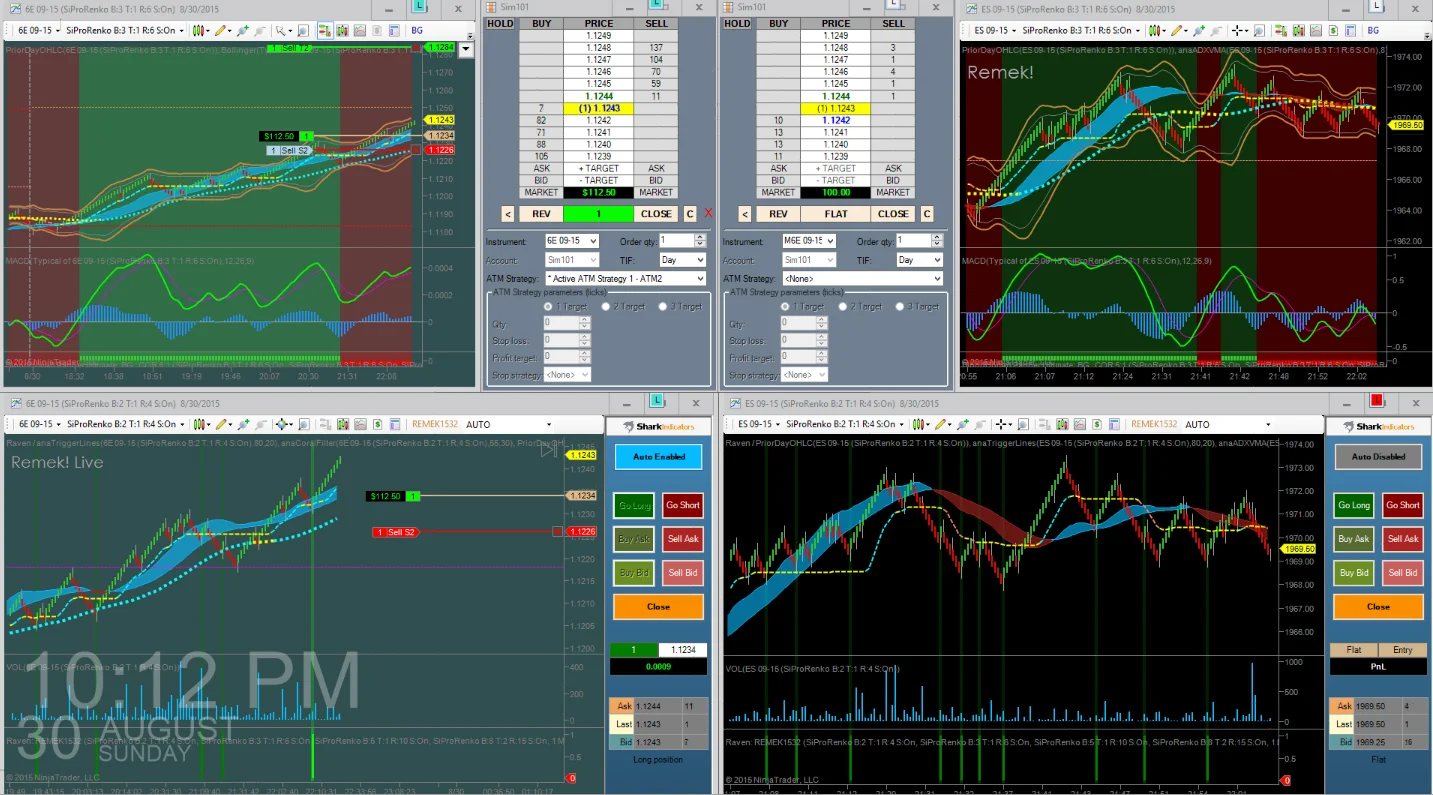Click zoom-in icon in 6E B:3 chart toolbar
1433x795 pixels.
coord(242,31)
